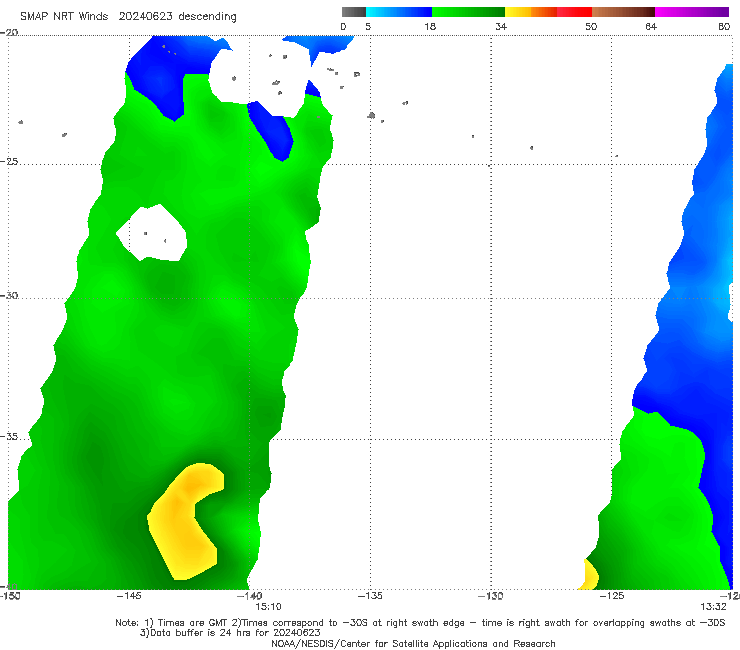
Task: Click the 'NOAA/NESDIS/Center for Satellite Applications and Research' credit
Action: 413,644
